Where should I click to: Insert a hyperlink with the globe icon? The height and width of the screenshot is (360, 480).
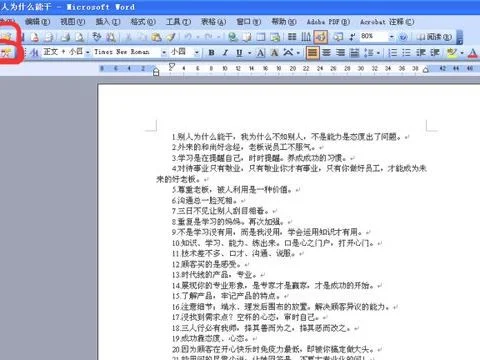(x=233, y=37)
